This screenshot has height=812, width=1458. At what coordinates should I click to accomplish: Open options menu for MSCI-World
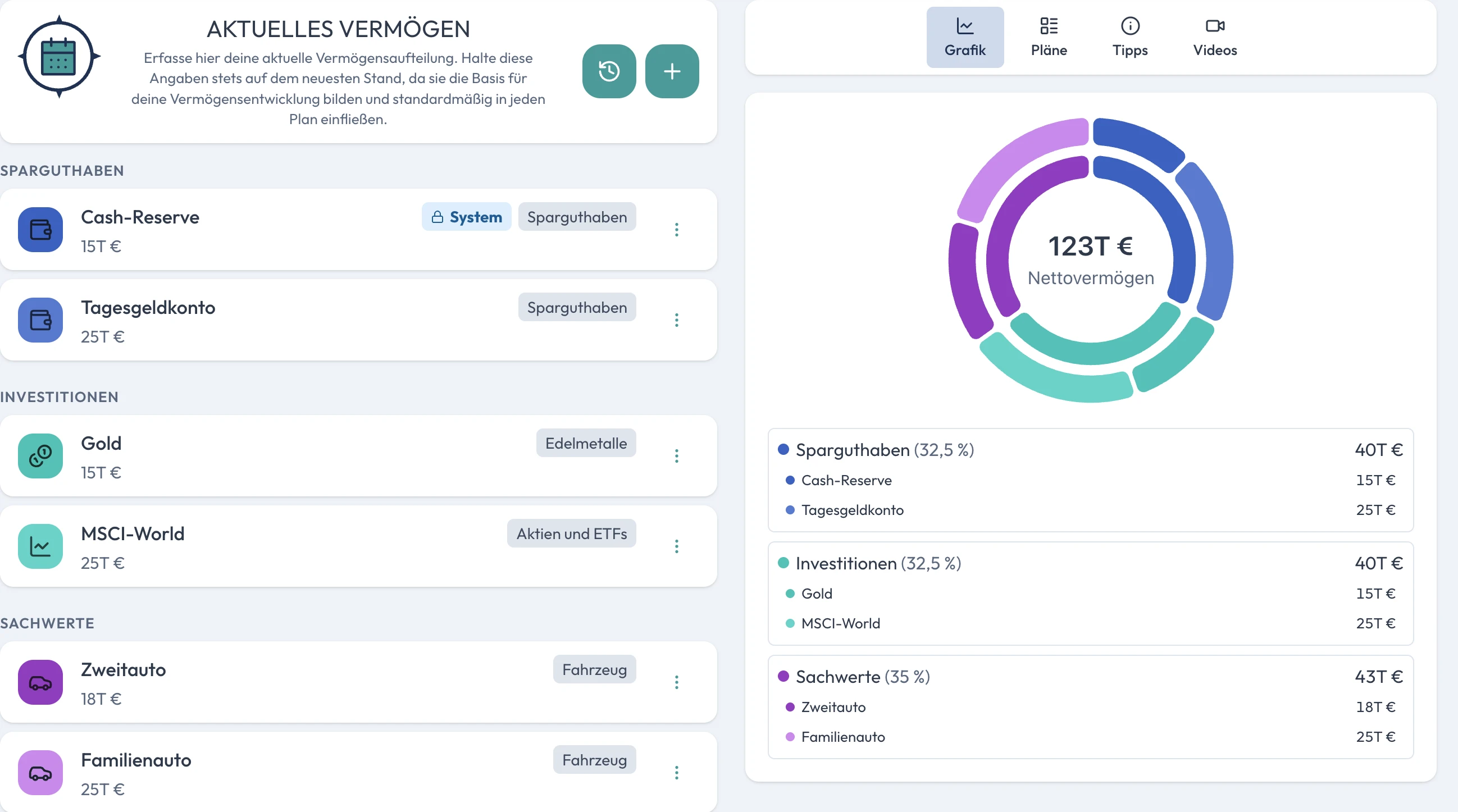tap(676, 546)
